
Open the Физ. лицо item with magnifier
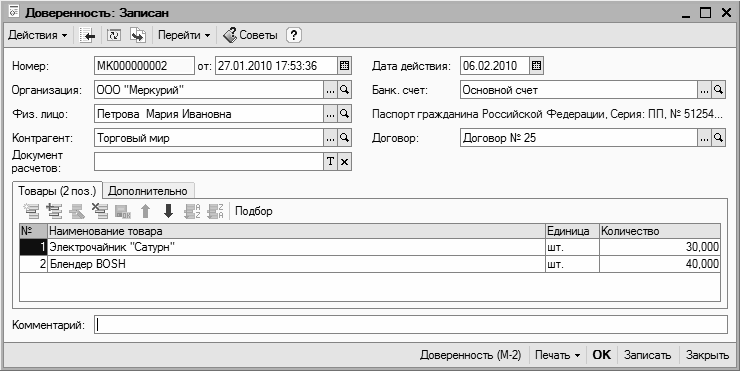point(345,114)
